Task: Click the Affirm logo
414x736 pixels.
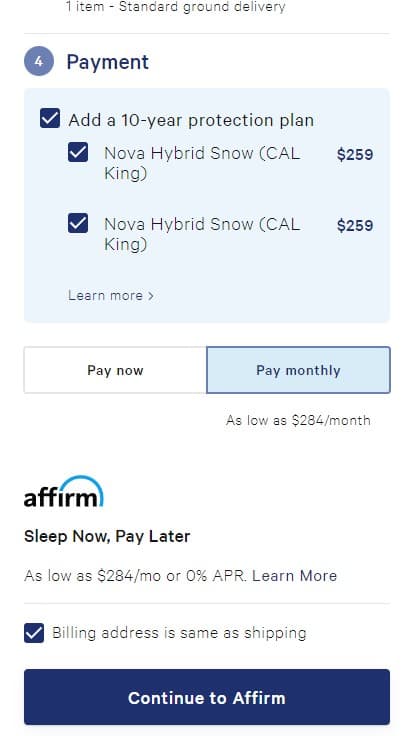Action: (x=64, y=491)
